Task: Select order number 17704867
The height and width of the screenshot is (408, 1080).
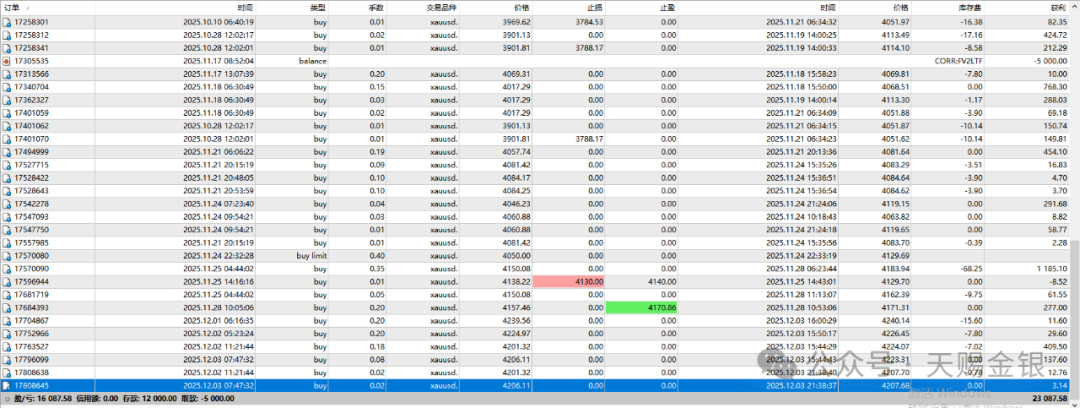Action: click(32, 320)
